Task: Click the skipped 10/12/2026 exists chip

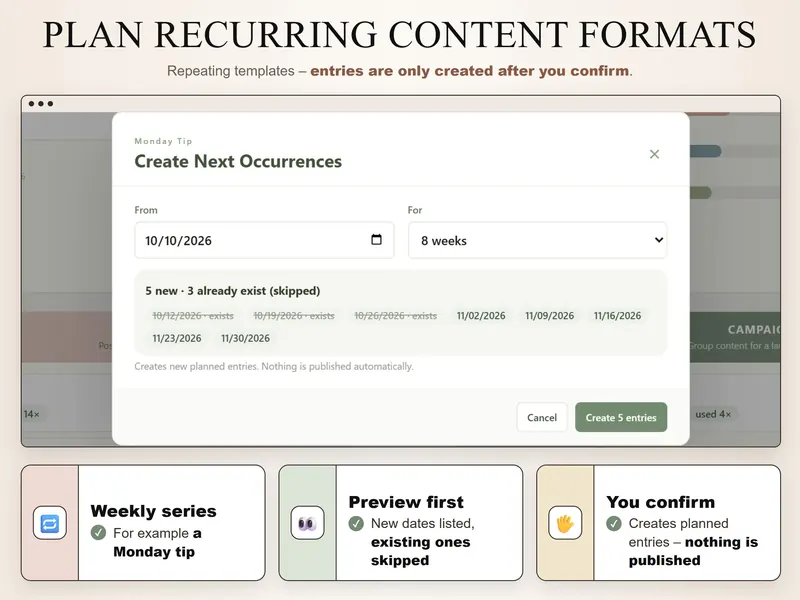Action: 193,316
